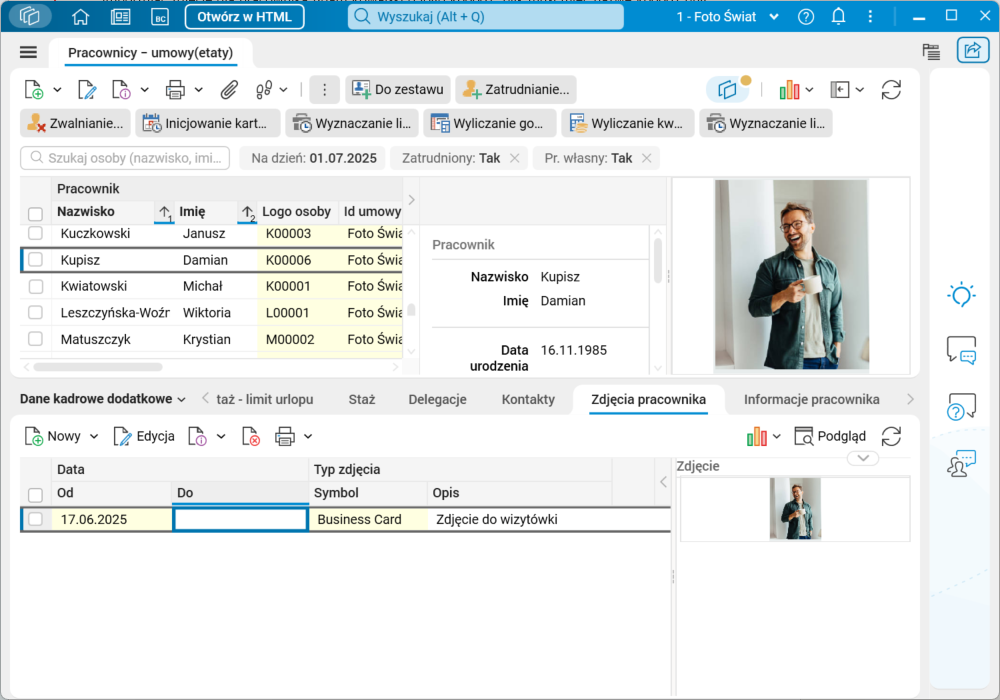Open the help chat question icon in sidebar

click(x=961, y=406)
